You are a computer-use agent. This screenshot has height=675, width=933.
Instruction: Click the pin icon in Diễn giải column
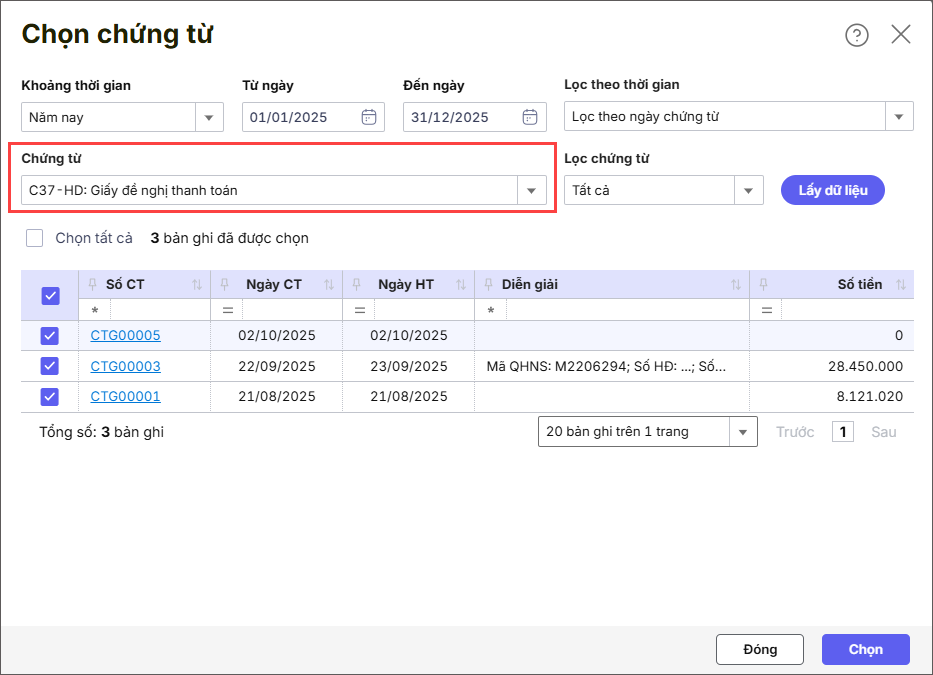(x=489, y=285)
